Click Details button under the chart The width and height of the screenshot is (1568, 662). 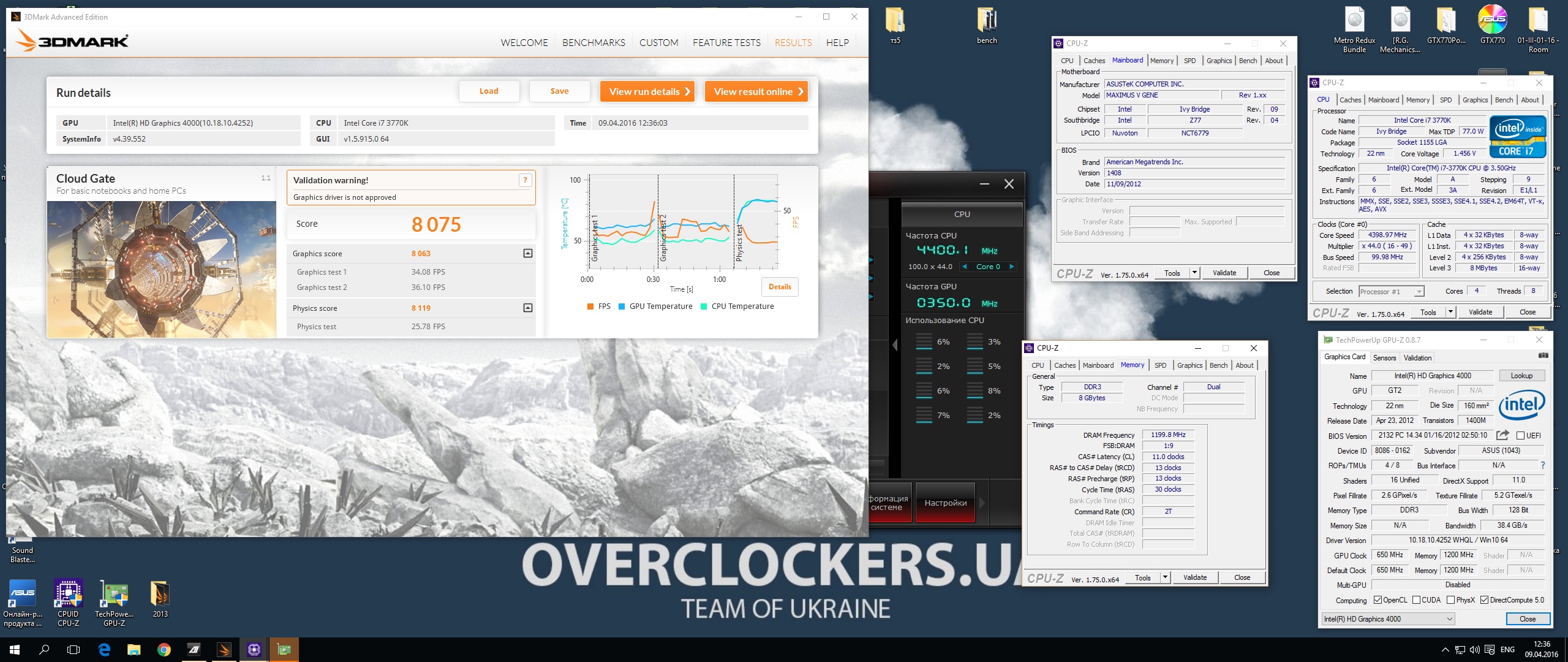click(779, 287)
